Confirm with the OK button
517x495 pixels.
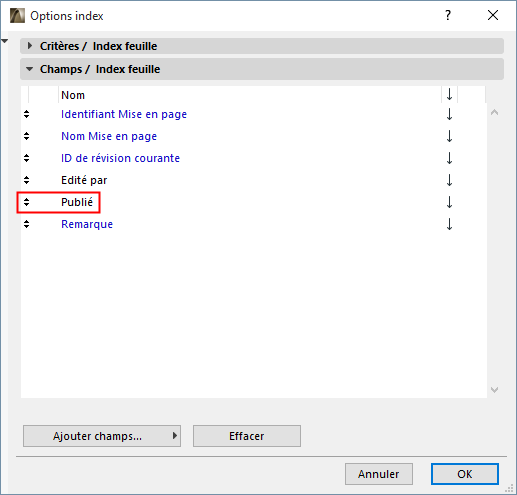(x=465, y=474)
